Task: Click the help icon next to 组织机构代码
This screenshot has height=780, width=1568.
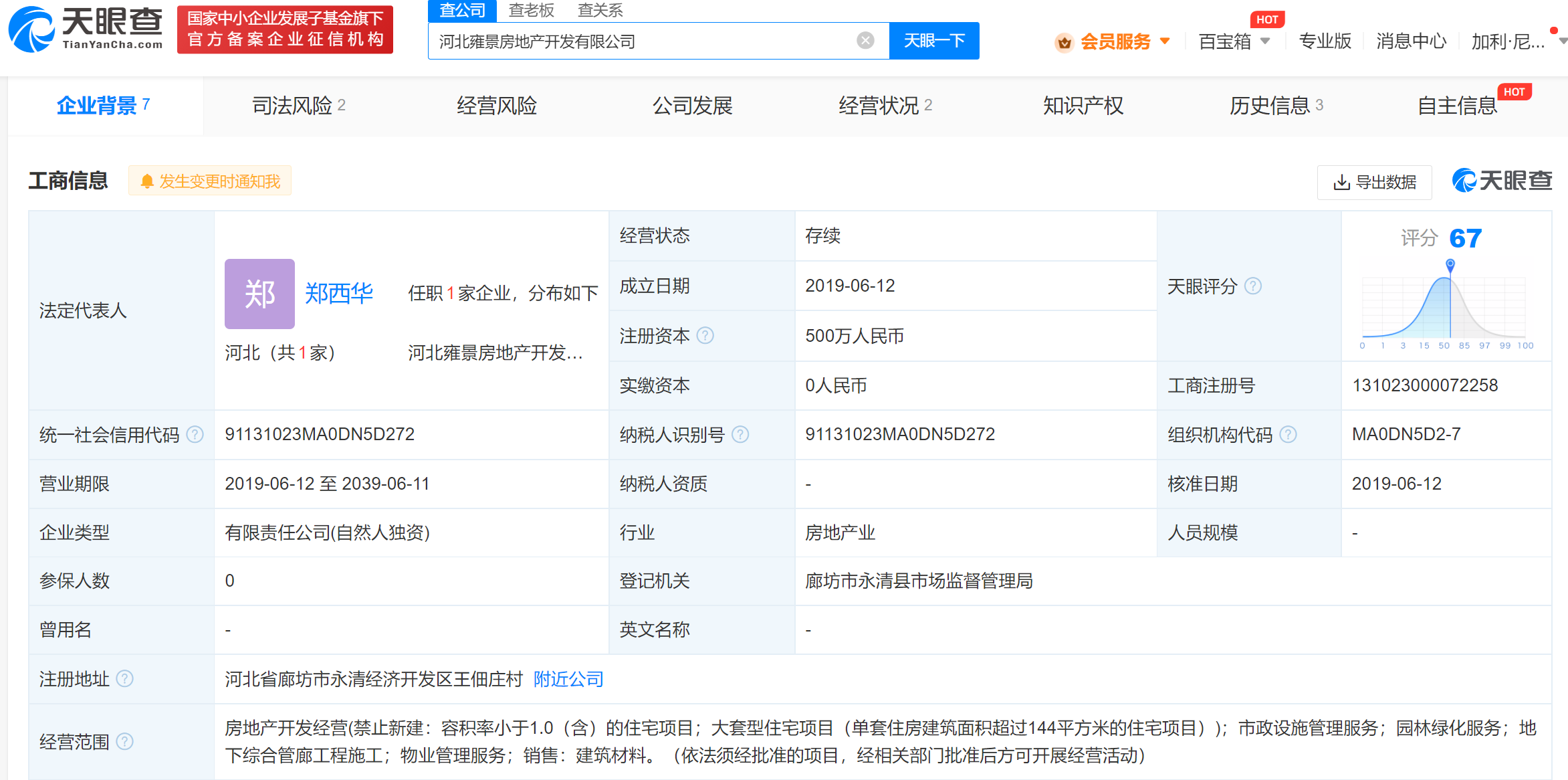Action: (1288, 435)
